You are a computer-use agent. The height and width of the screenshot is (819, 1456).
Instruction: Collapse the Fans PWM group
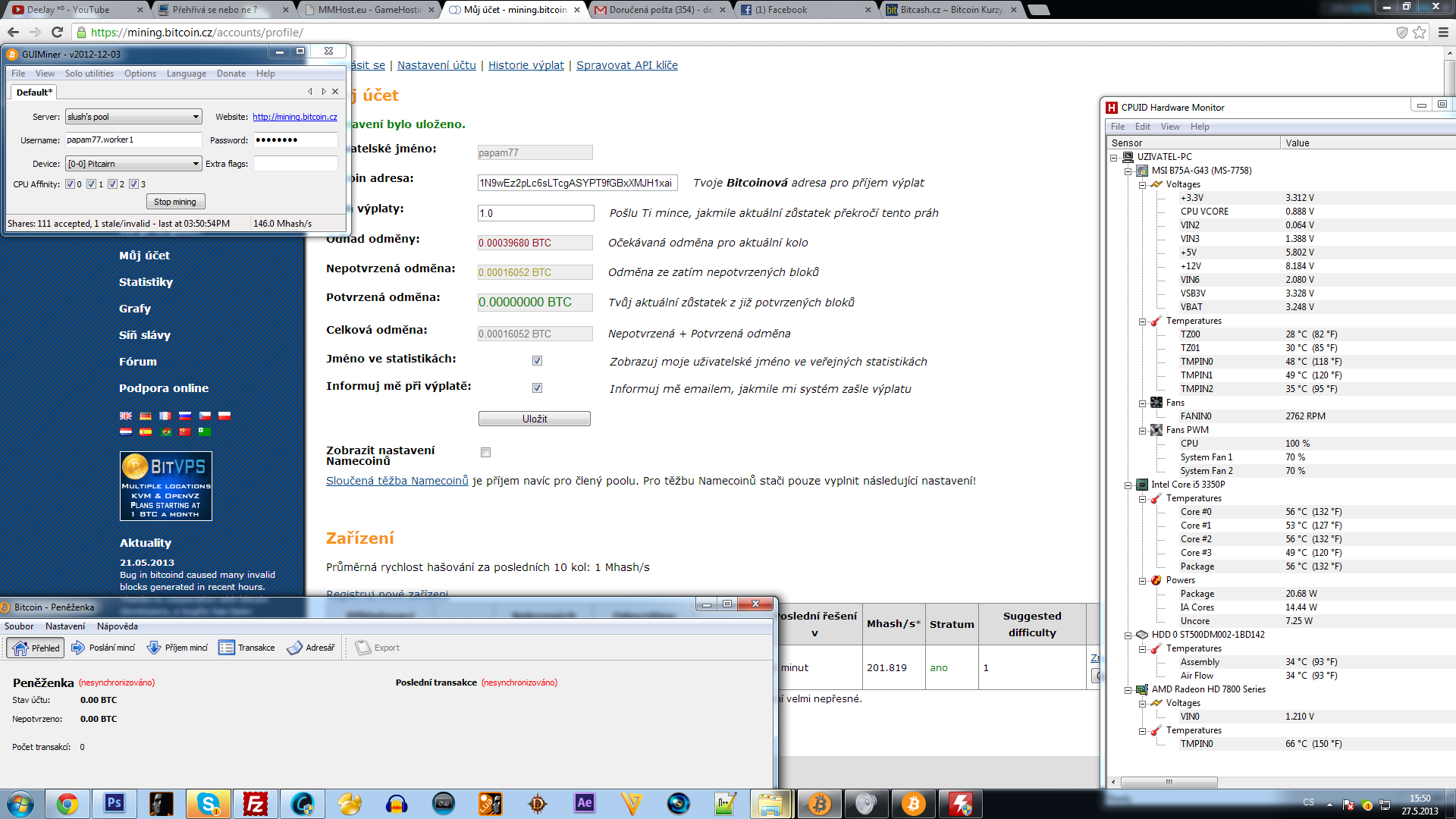tap(1142, 430)
